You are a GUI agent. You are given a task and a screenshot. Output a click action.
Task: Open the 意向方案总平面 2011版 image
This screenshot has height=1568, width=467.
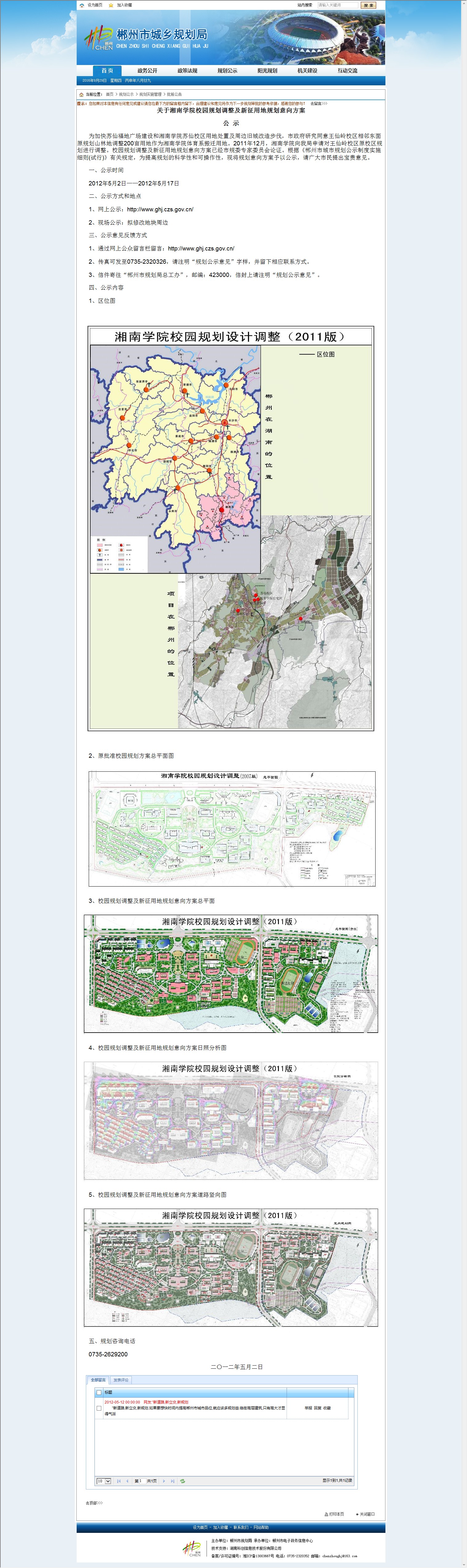[231, 974]
